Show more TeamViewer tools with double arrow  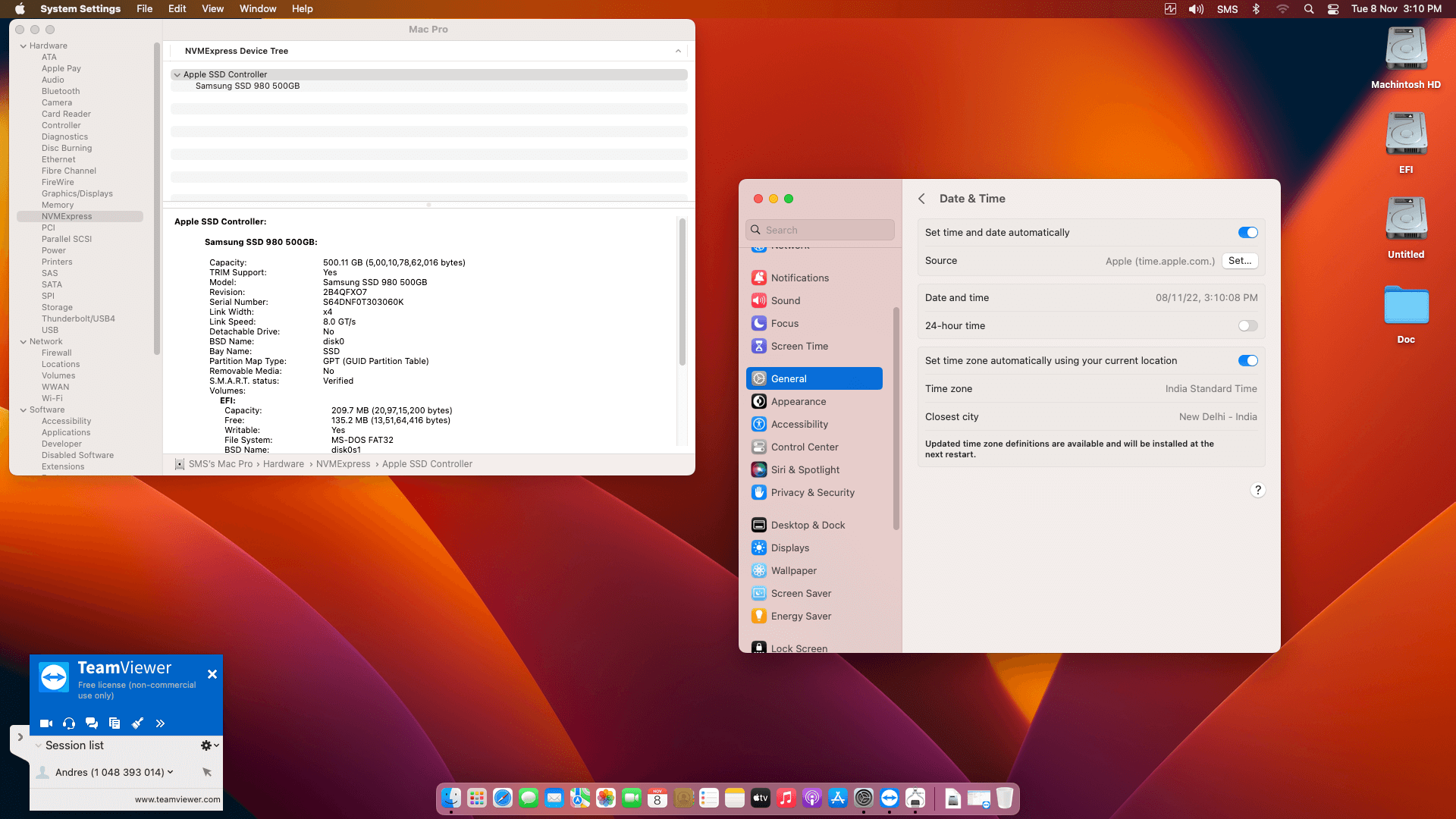pyautogui.click(x=160, y=723)
